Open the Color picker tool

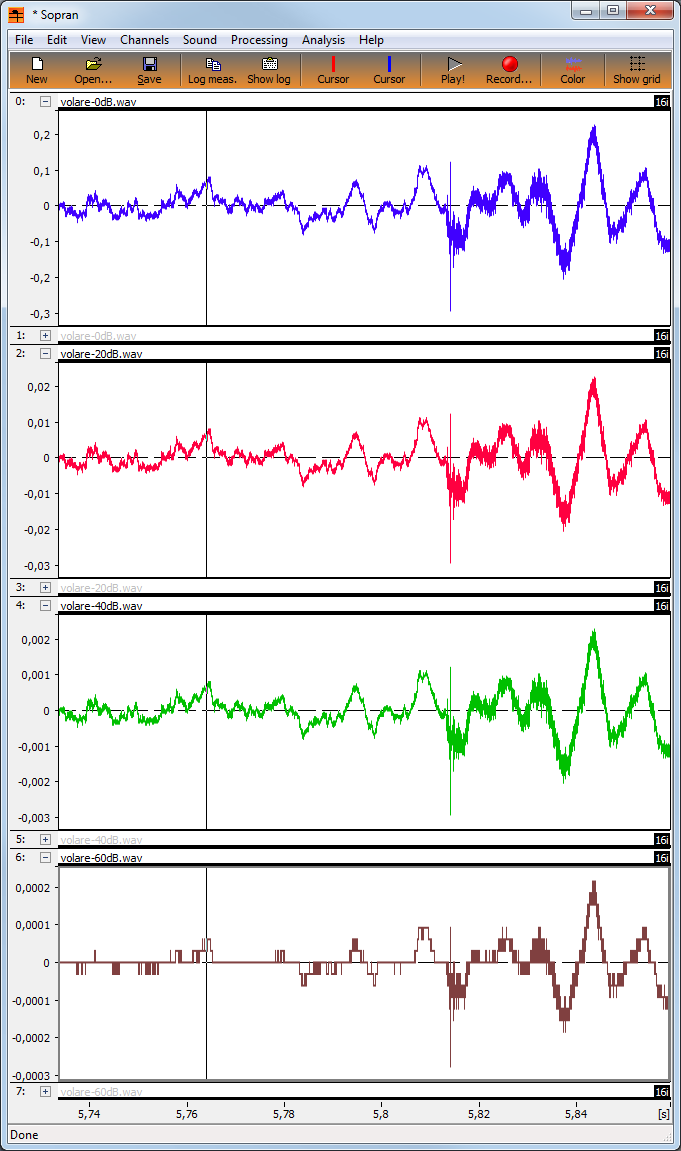point(573,69)
